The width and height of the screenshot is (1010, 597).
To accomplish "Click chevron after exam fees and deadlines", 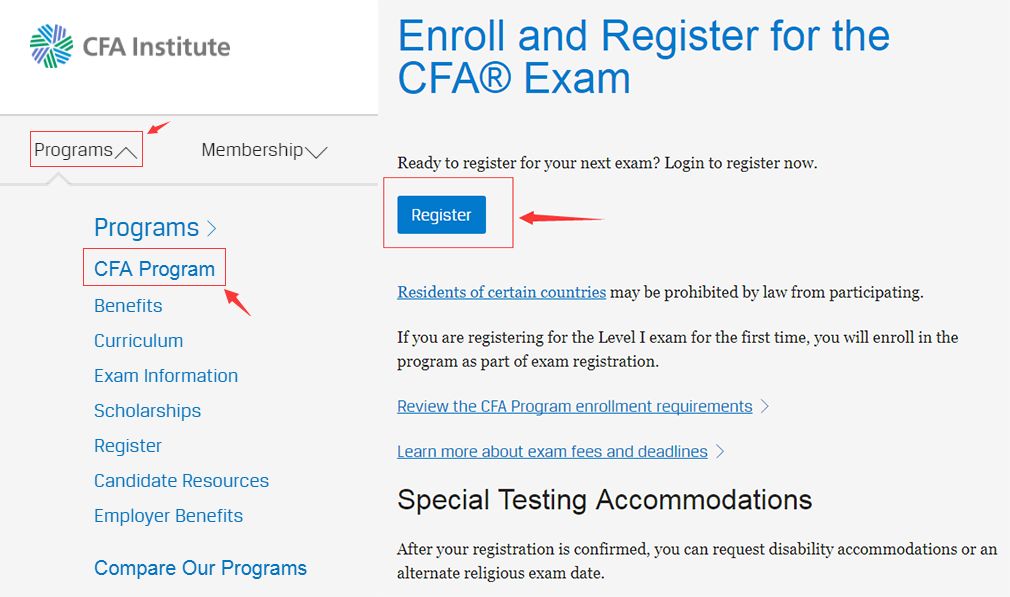I will 720,452.
